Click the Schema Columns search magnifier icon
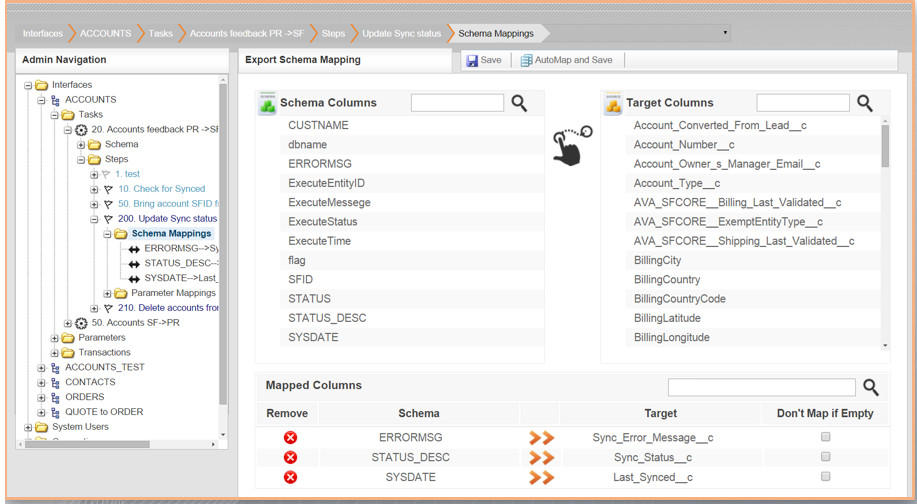The width and height of the screenshot is (917, 504). pos(519,103)
